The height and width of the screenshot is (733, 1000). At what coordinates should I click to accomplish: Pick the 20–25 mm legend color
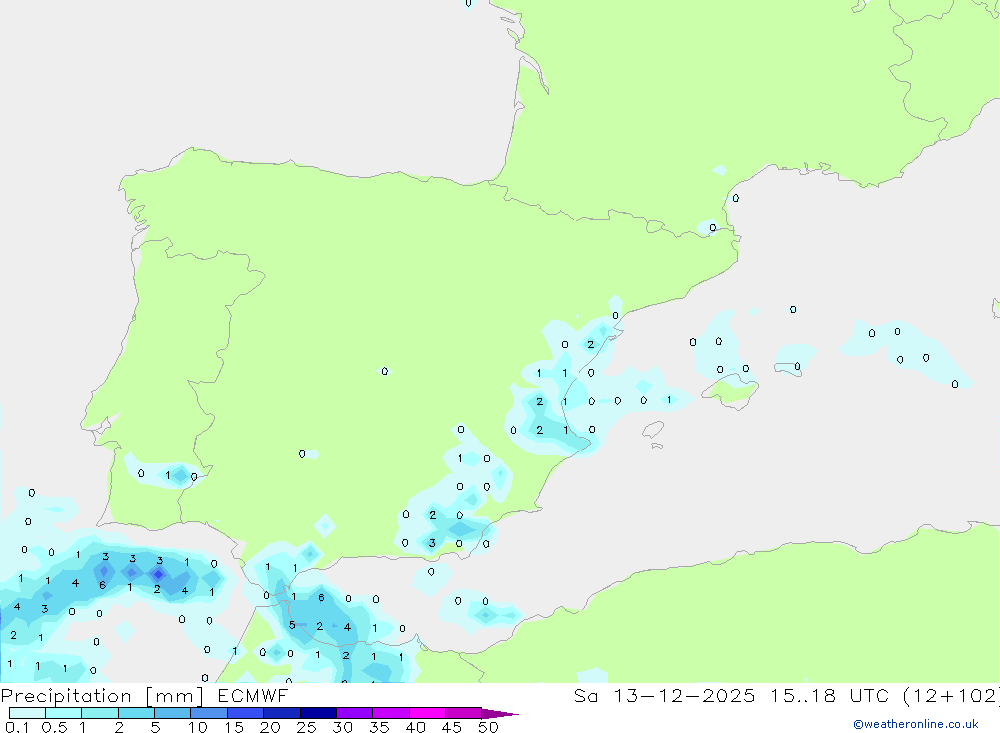coord(281,713)
